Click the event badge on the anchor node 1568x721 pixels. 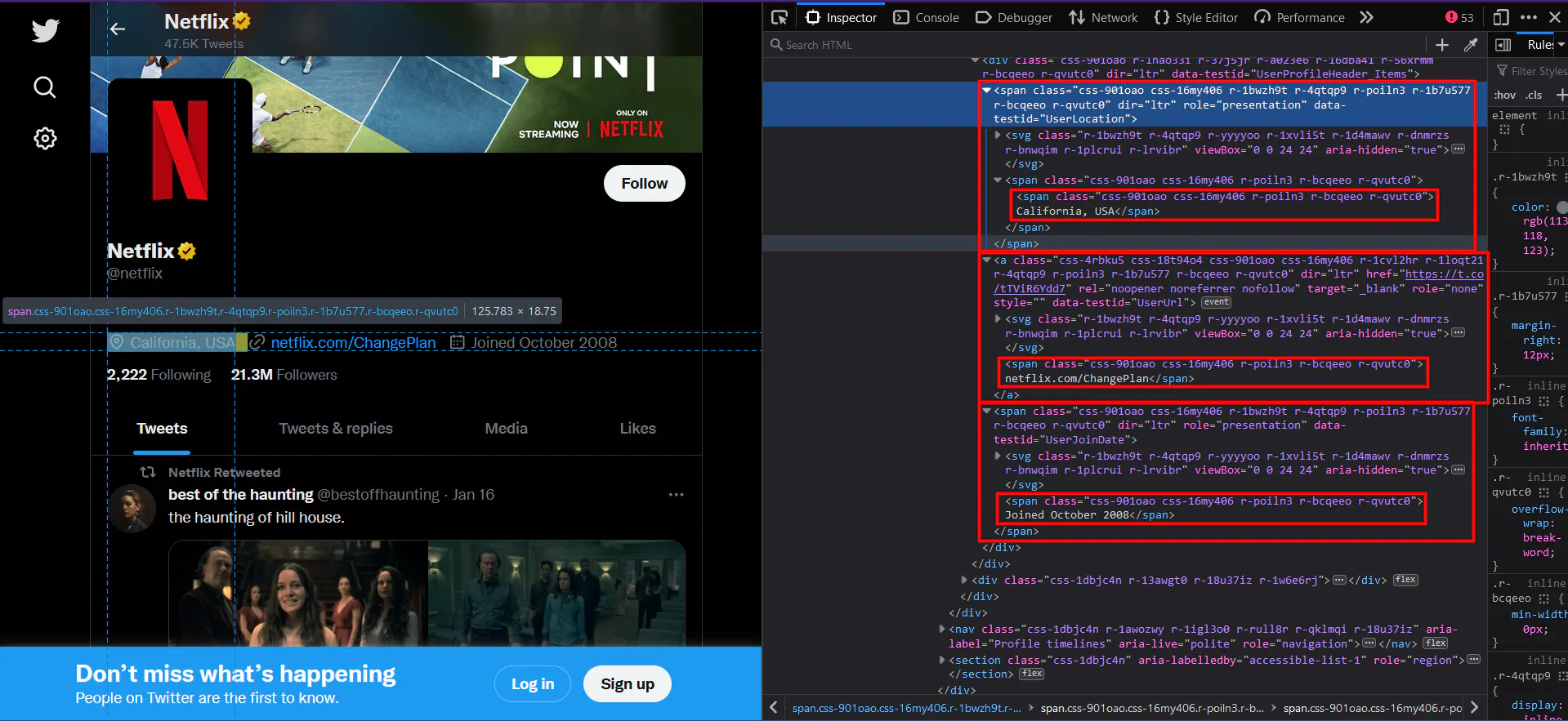(1216, 303)
